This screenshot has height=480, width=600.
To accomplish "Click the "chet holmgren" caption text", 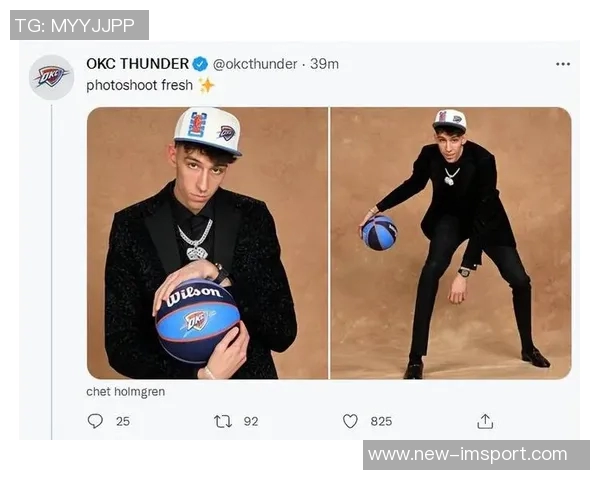I will [x=125, y=392].
